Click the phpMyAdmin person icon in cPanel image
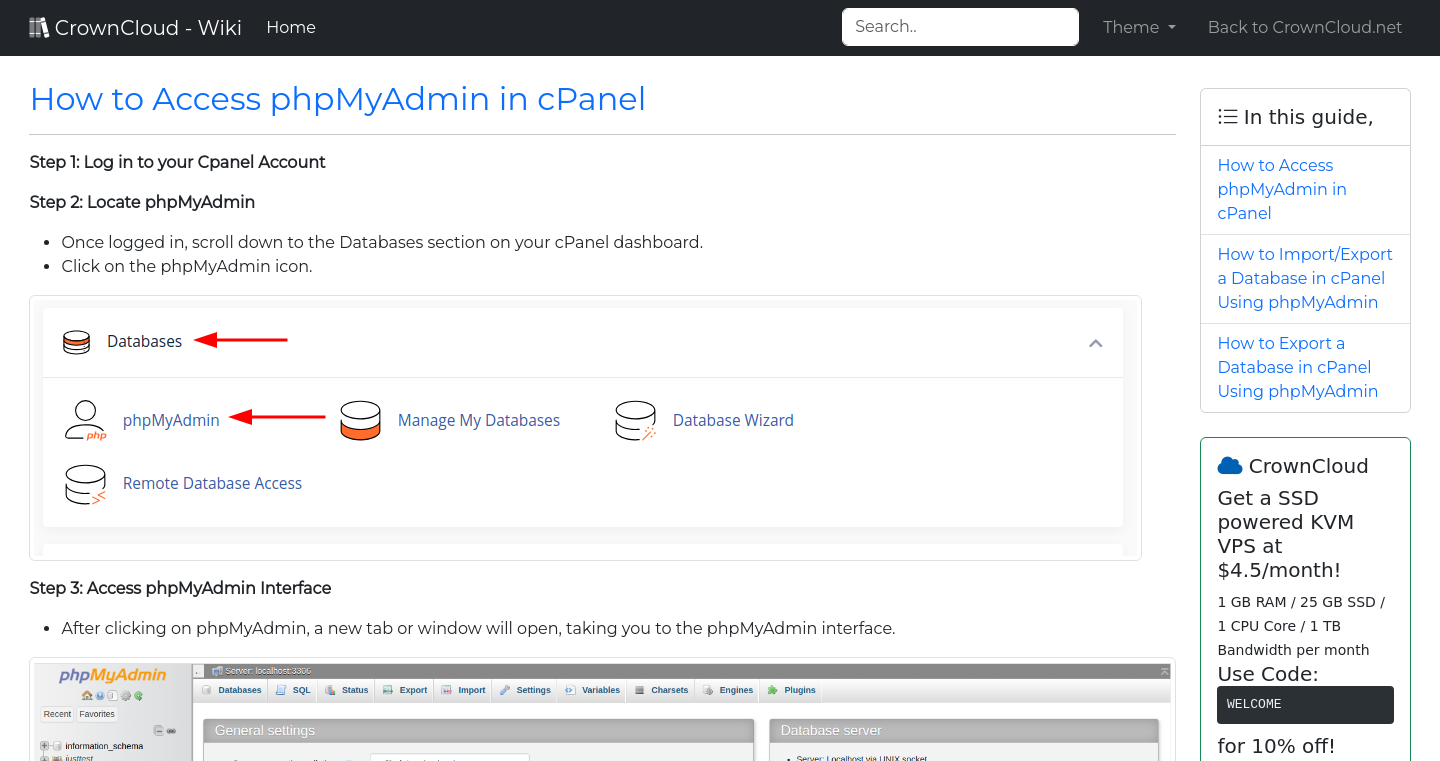 tap(86, 421)
